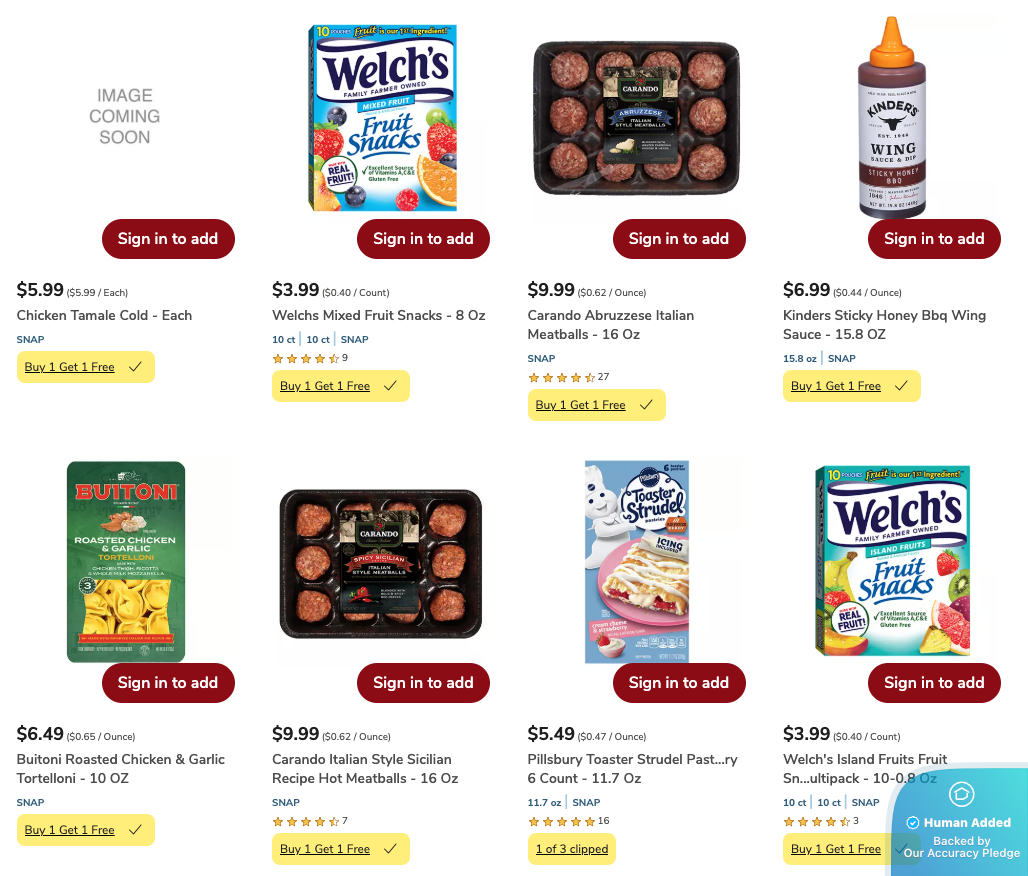Select the SNAP badge under Carando Abruzzese Meatballs

(x=541, y=358)
